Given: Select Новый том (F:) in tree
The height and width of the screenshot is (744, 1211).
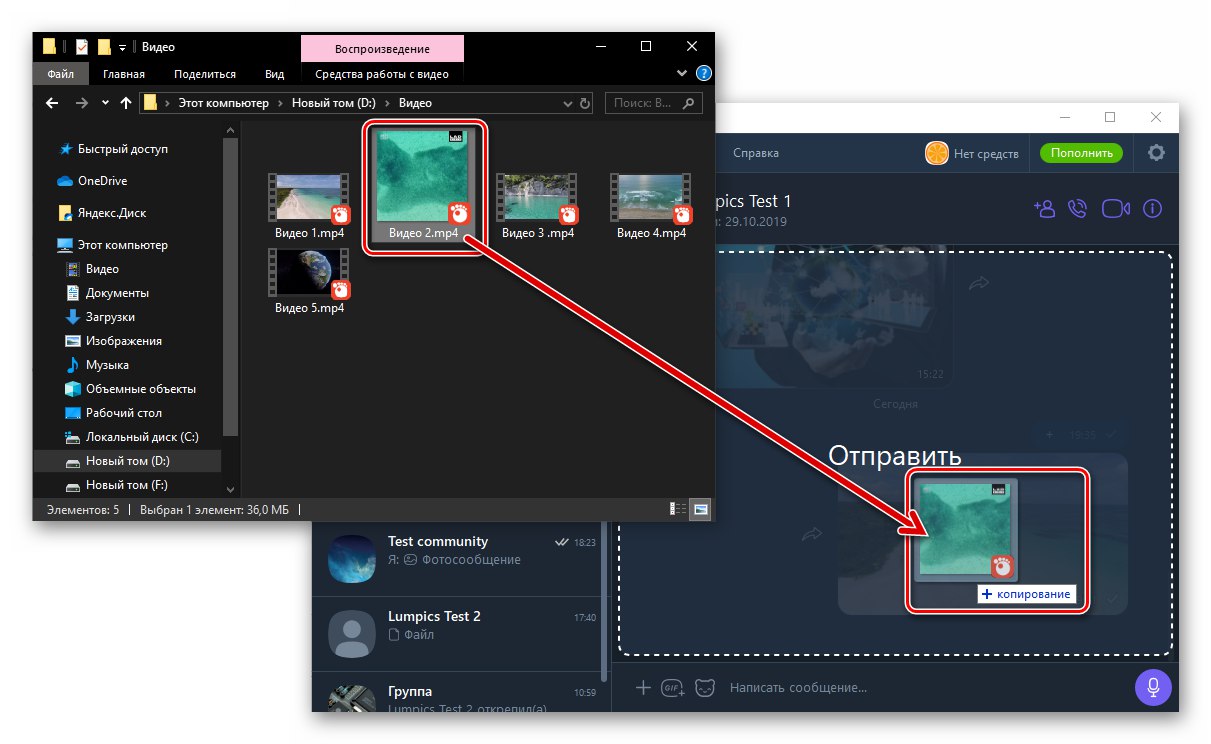Looking at the screenshot, I should pos(127,485).
